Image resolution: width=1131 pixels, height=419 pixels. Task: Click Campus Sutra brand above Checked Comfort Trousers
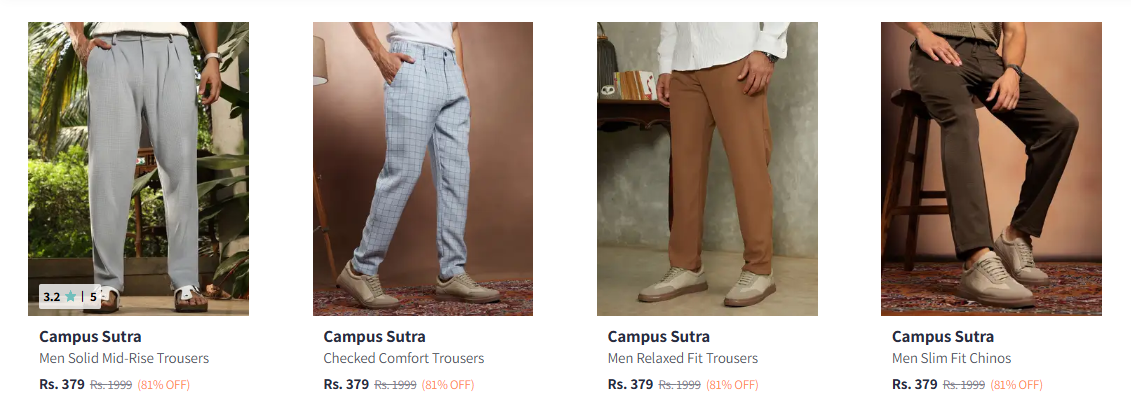374,336
